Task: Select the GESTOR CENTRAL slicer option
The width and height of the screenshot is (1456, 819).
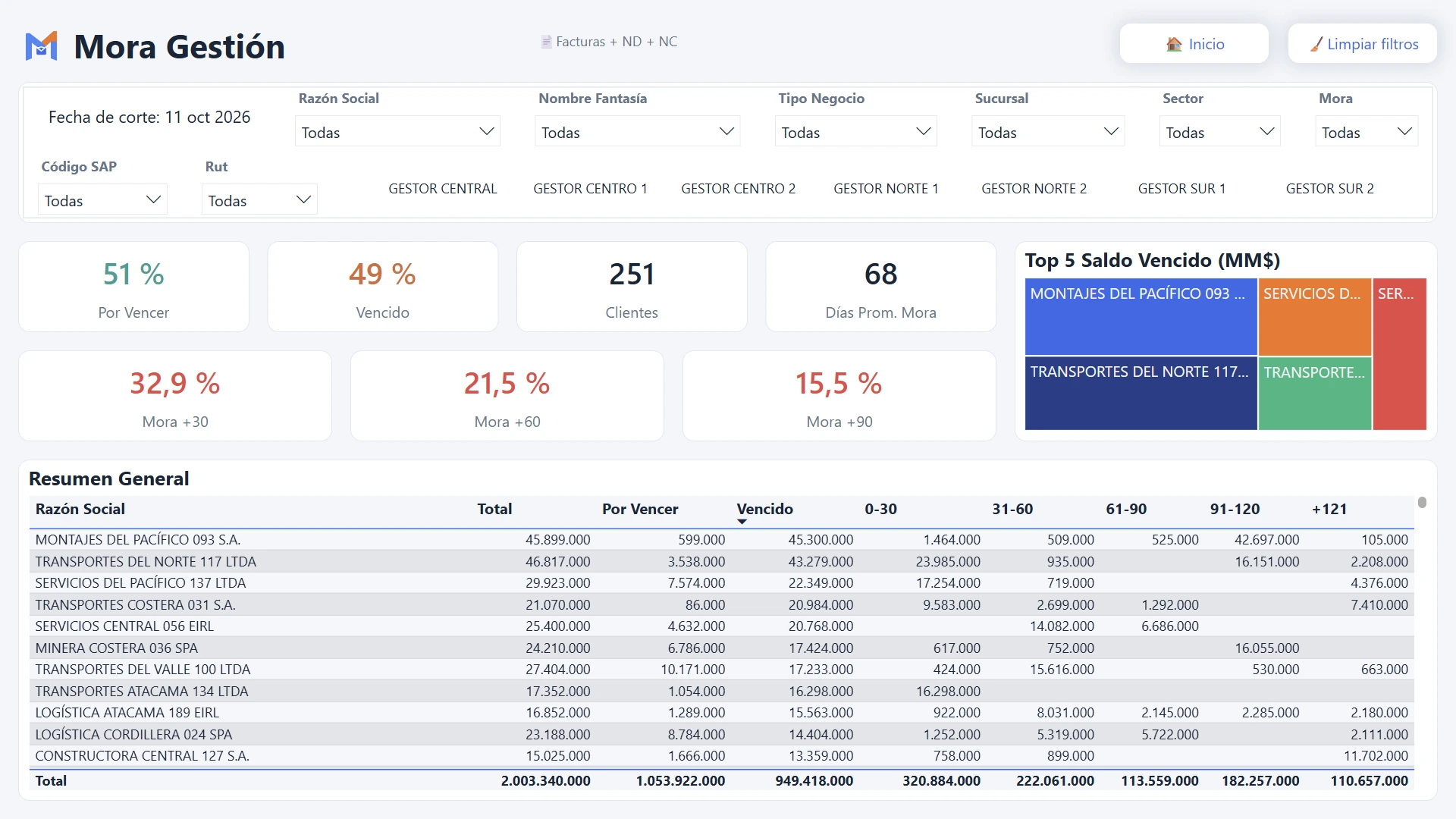Action: tap(443, 189)
